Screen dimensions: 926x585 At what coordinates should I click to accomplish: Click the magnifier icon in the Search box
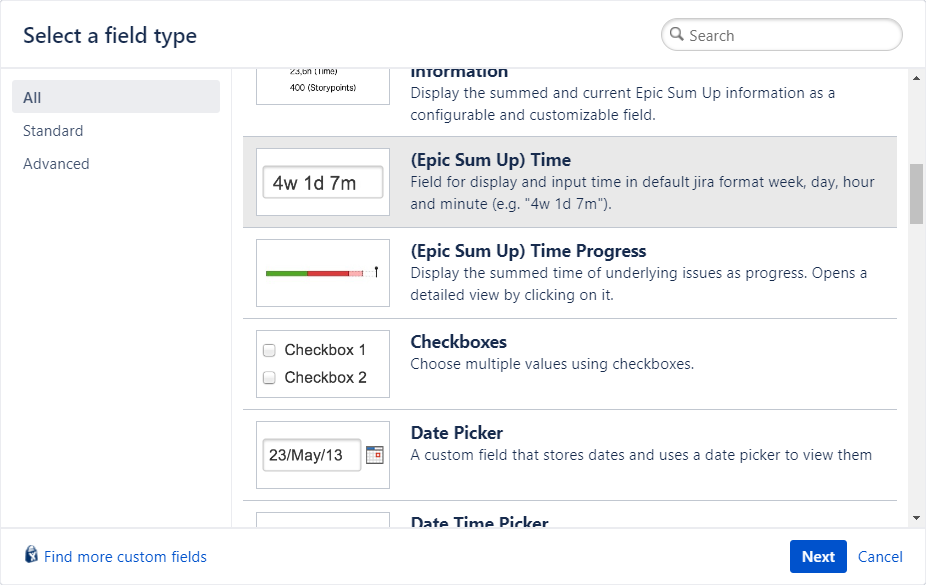point(676,34)
